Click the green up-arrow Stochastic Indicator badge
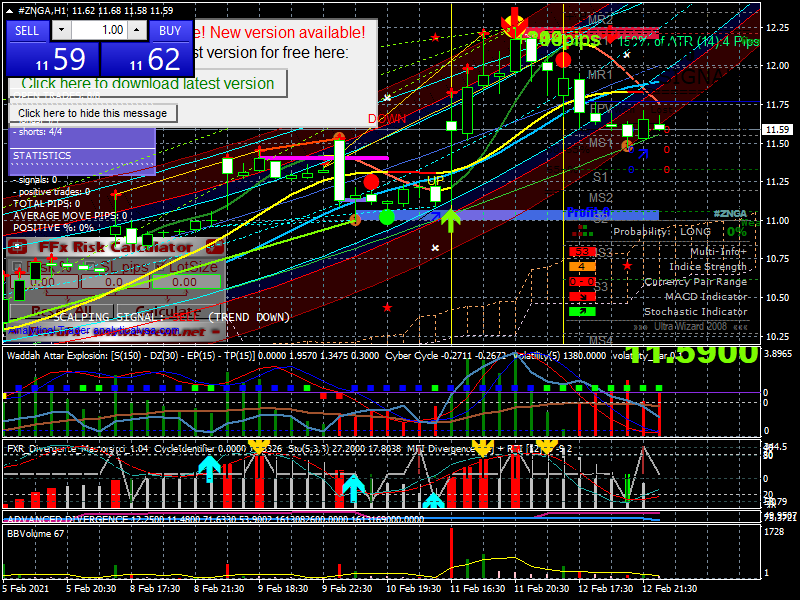The image size is (800, 600). tap(582, 311)
